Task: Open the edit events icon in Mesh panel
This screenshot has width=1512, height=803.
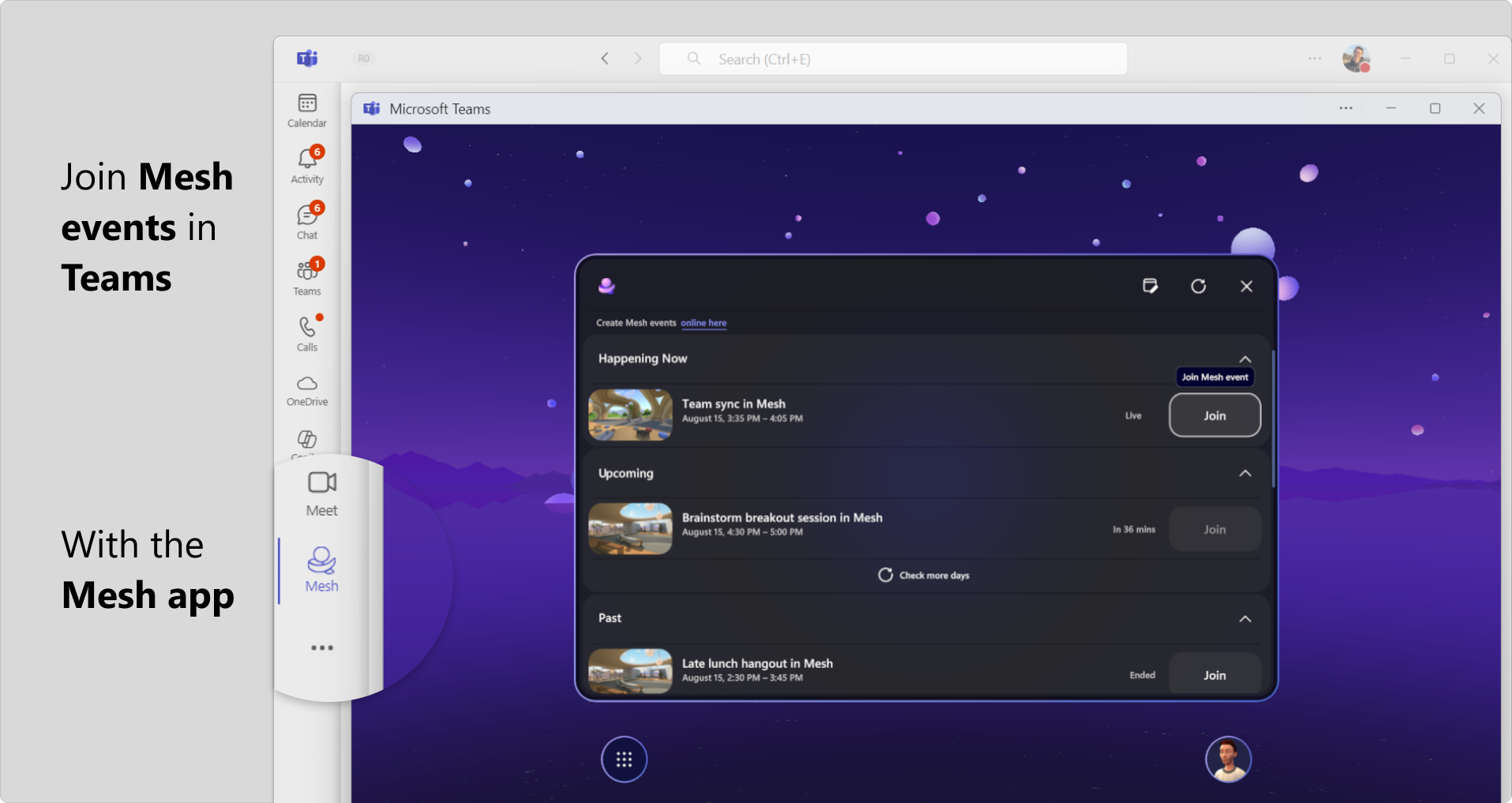Action: (1150, 286)
